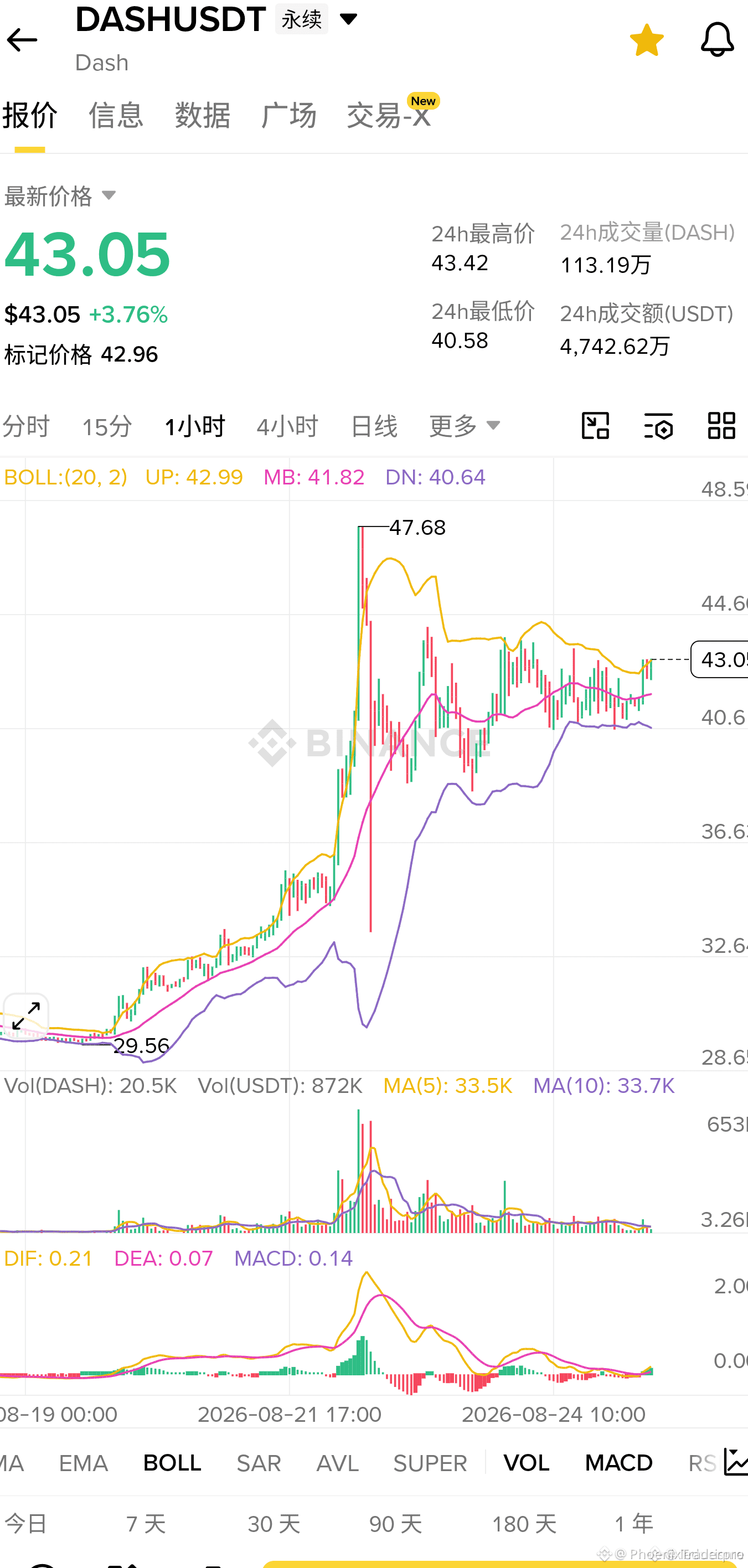Open the price alert bell
This screenshot has height=1568, width=748.
click(717, 40)
